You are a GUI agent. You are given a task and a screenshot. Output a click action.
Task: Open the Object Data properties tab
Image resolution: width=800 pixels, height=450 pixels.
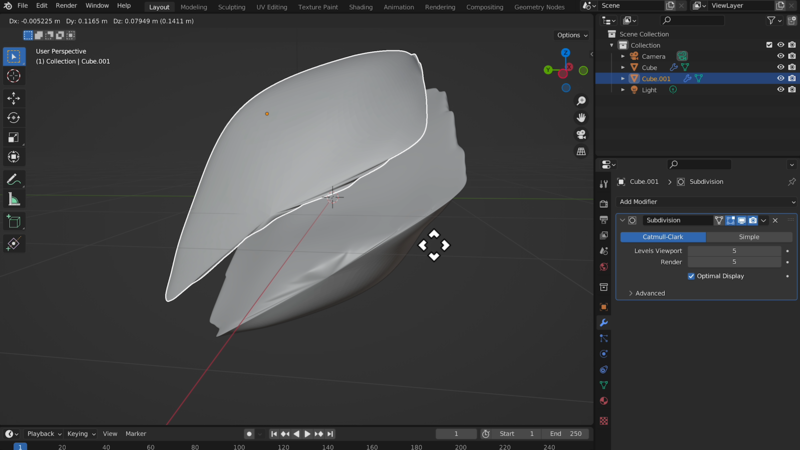[604, 385]
